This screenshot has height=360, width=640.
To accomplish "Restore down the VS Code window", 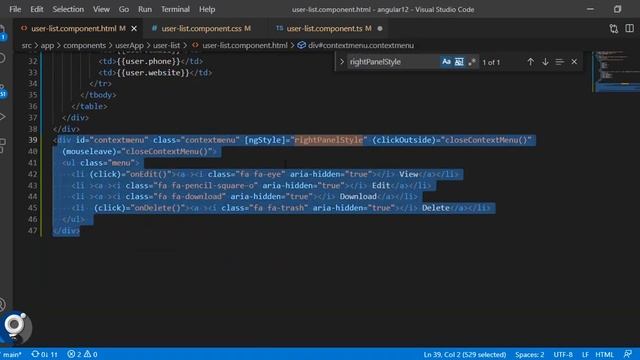I will click(617, 9).
